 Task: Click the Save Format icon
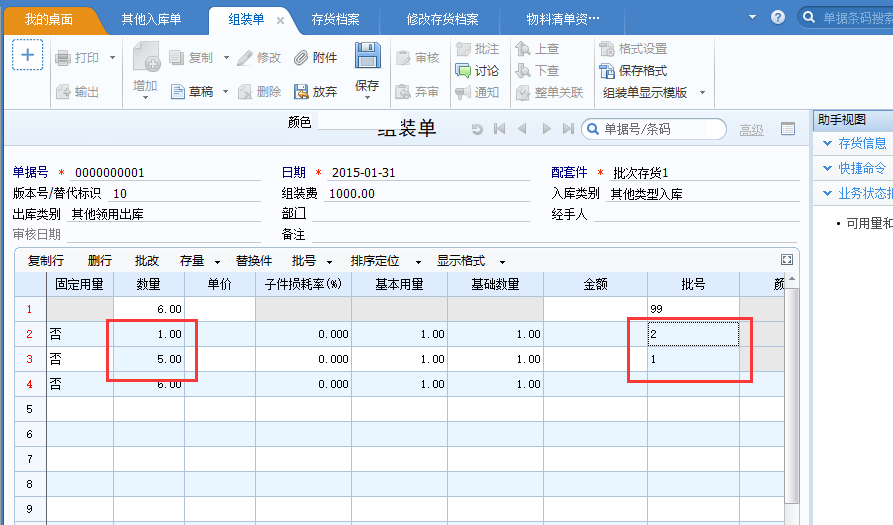tap(607, 71)
